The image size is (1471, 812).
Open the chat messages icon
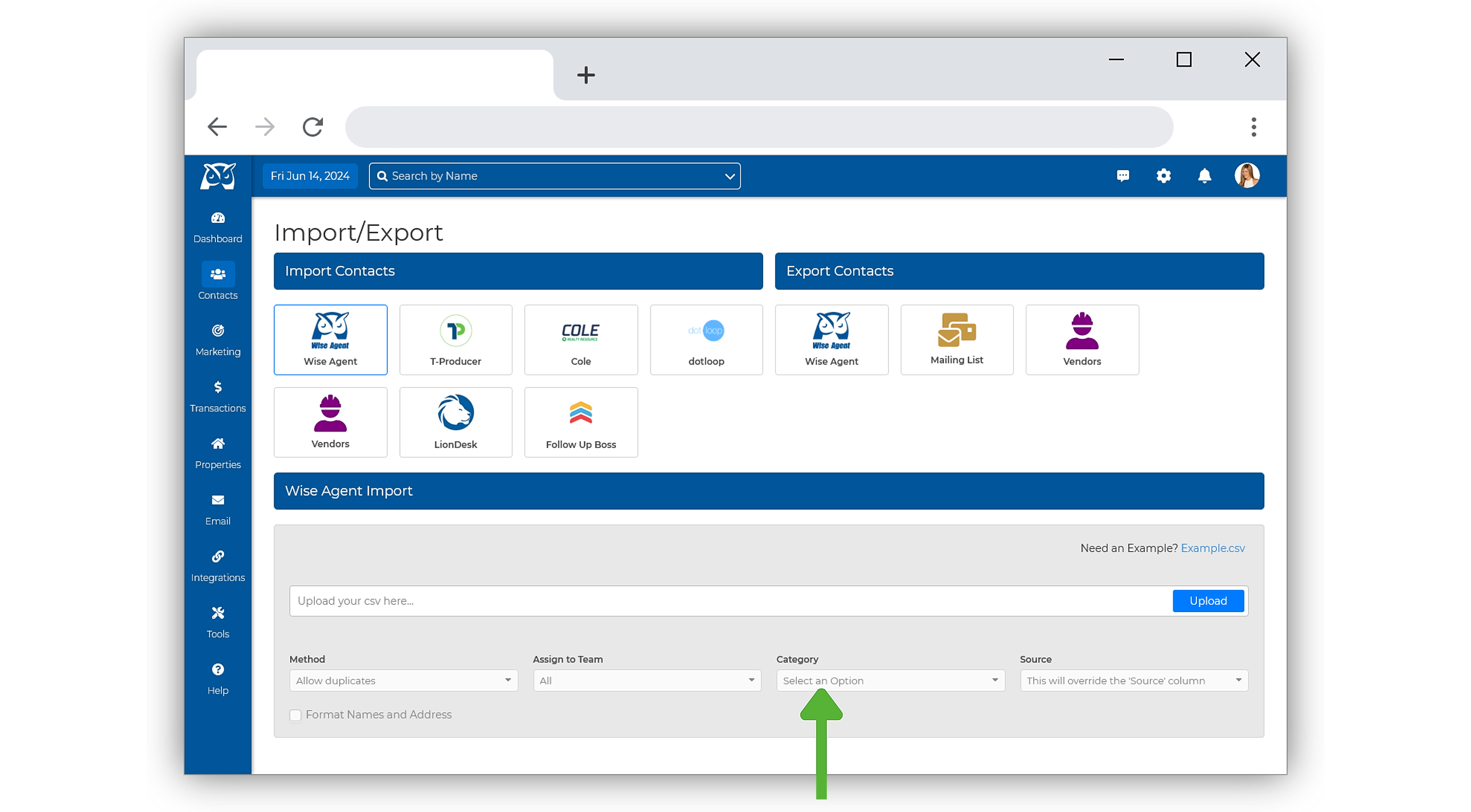coord(1123,176)
